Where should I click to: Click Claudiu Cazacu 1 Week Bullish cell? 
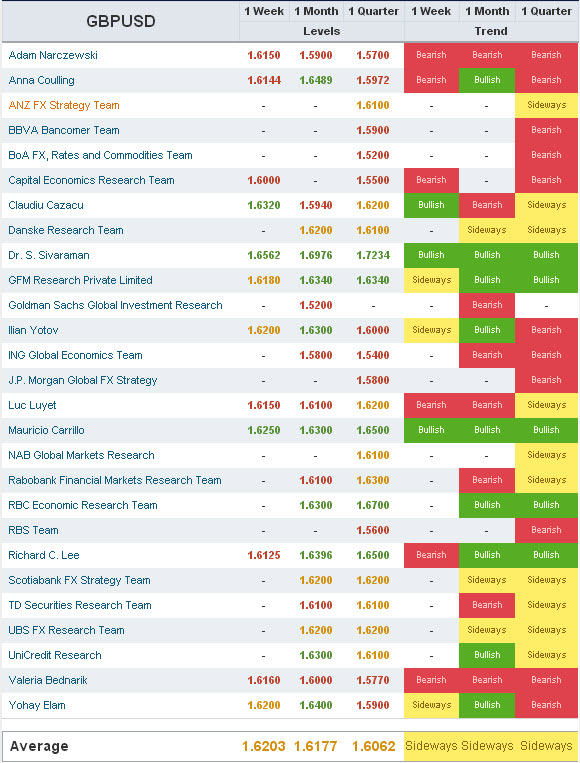tap(432, 205)
